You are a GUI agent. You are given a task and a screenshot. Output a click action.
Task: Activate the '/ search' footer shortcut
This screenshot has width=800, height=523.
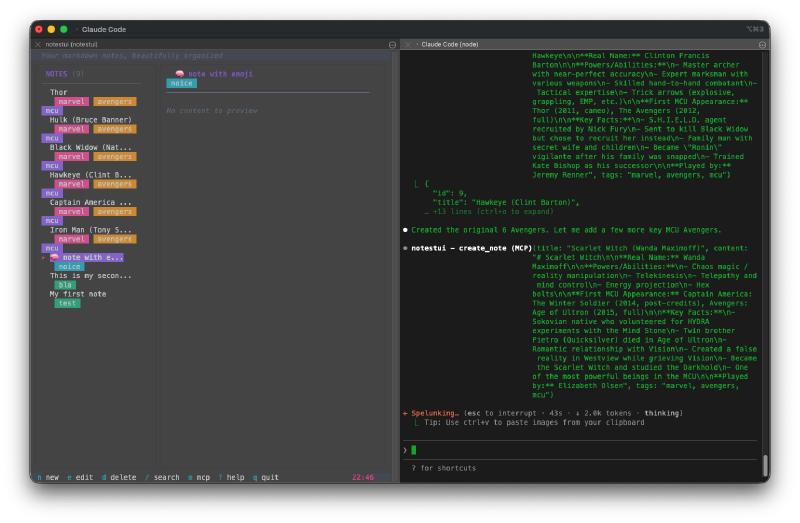coord(162,477)
